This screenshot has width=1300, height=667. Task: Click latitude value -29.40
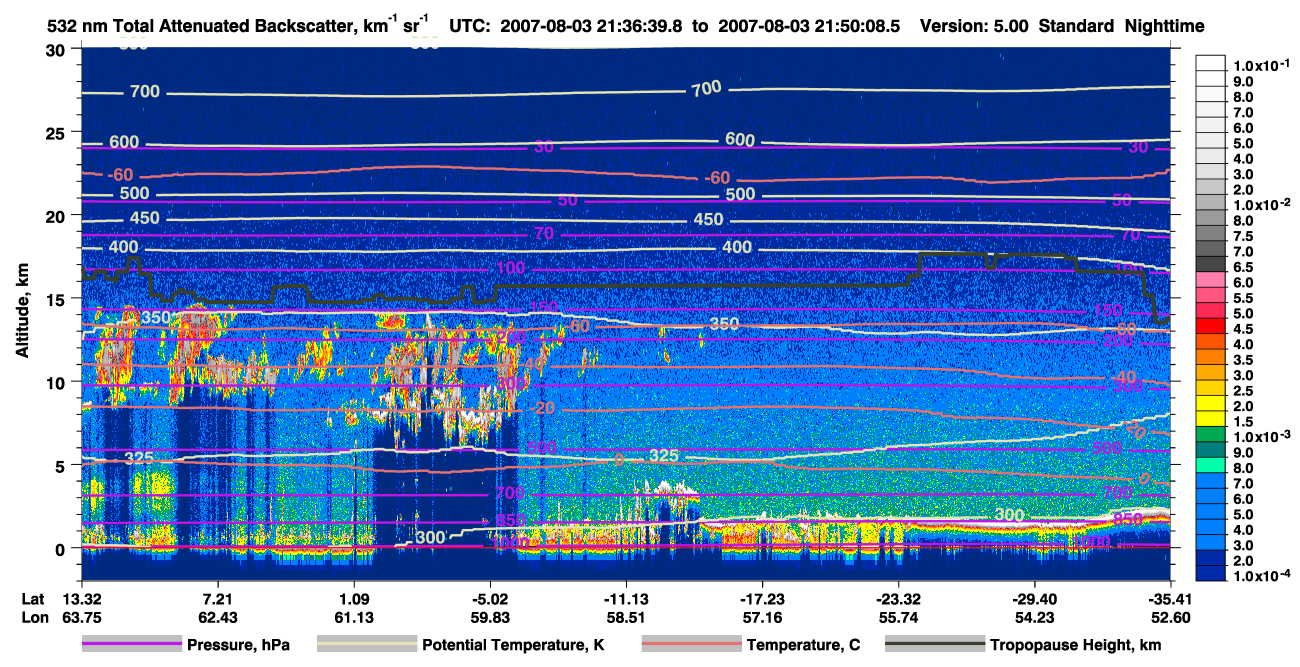point(1035,599)
